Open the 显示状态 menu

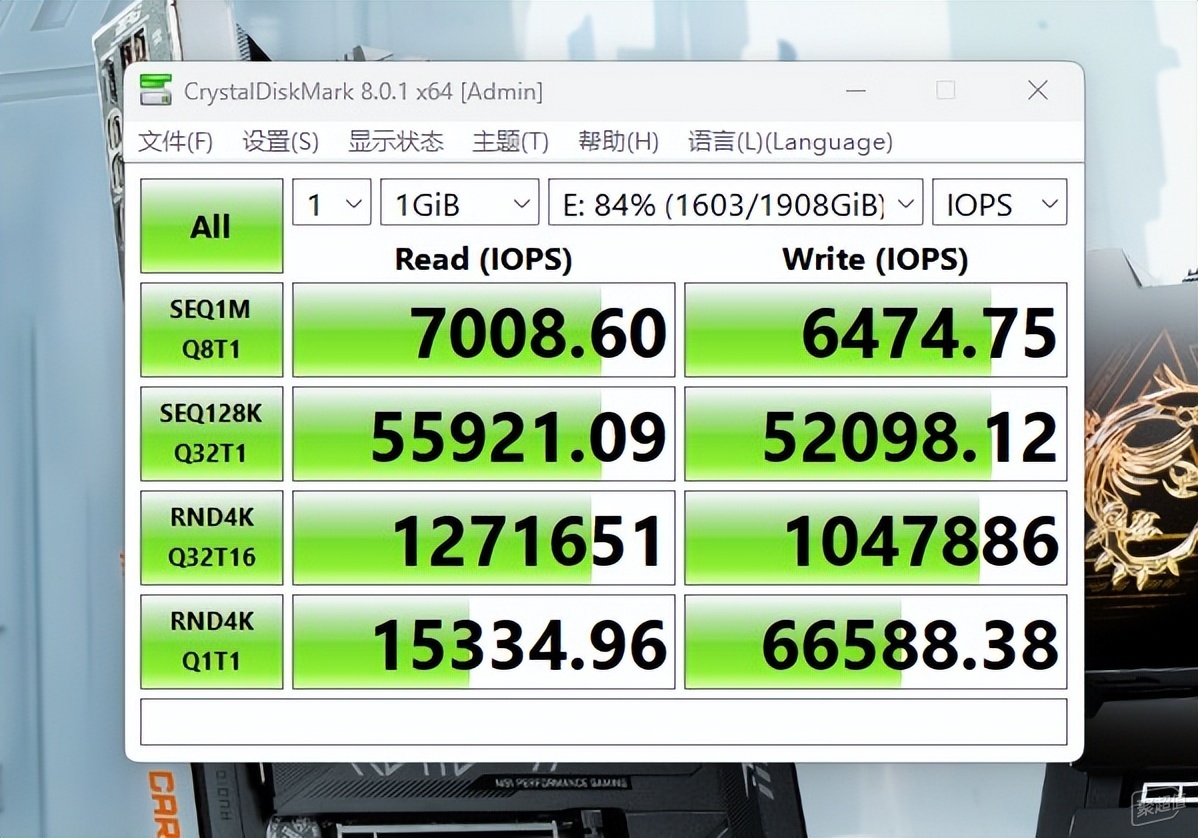(395, 142)
